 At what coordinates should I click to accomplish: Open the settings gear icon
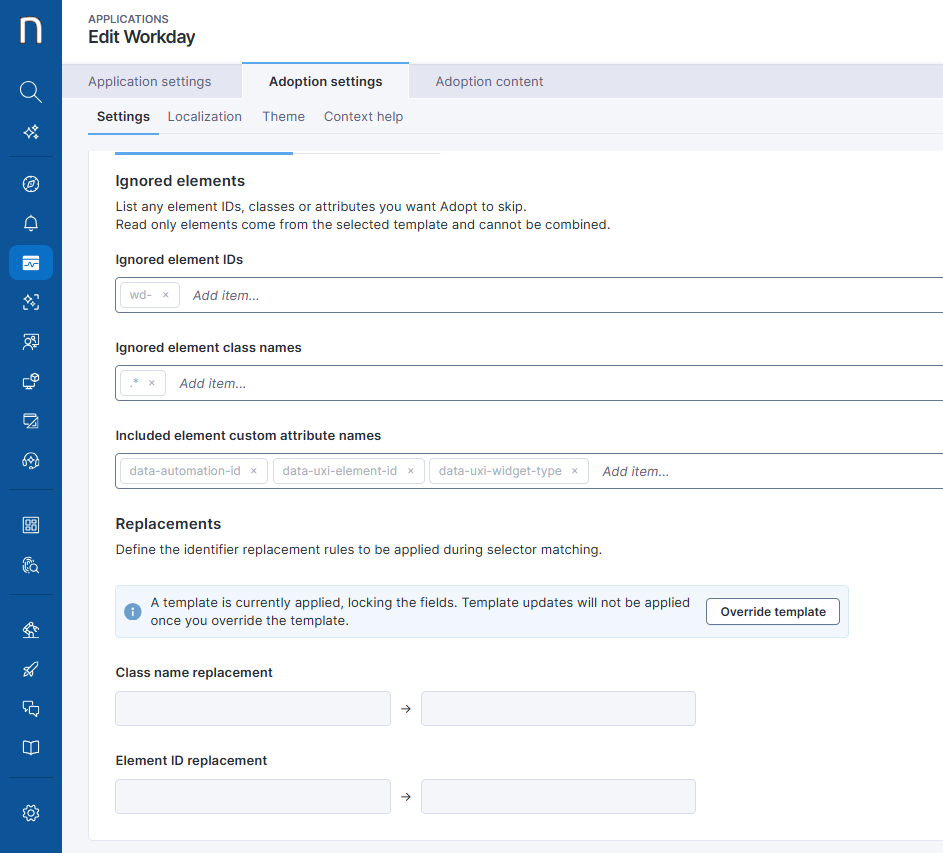[x=31, y=813]
